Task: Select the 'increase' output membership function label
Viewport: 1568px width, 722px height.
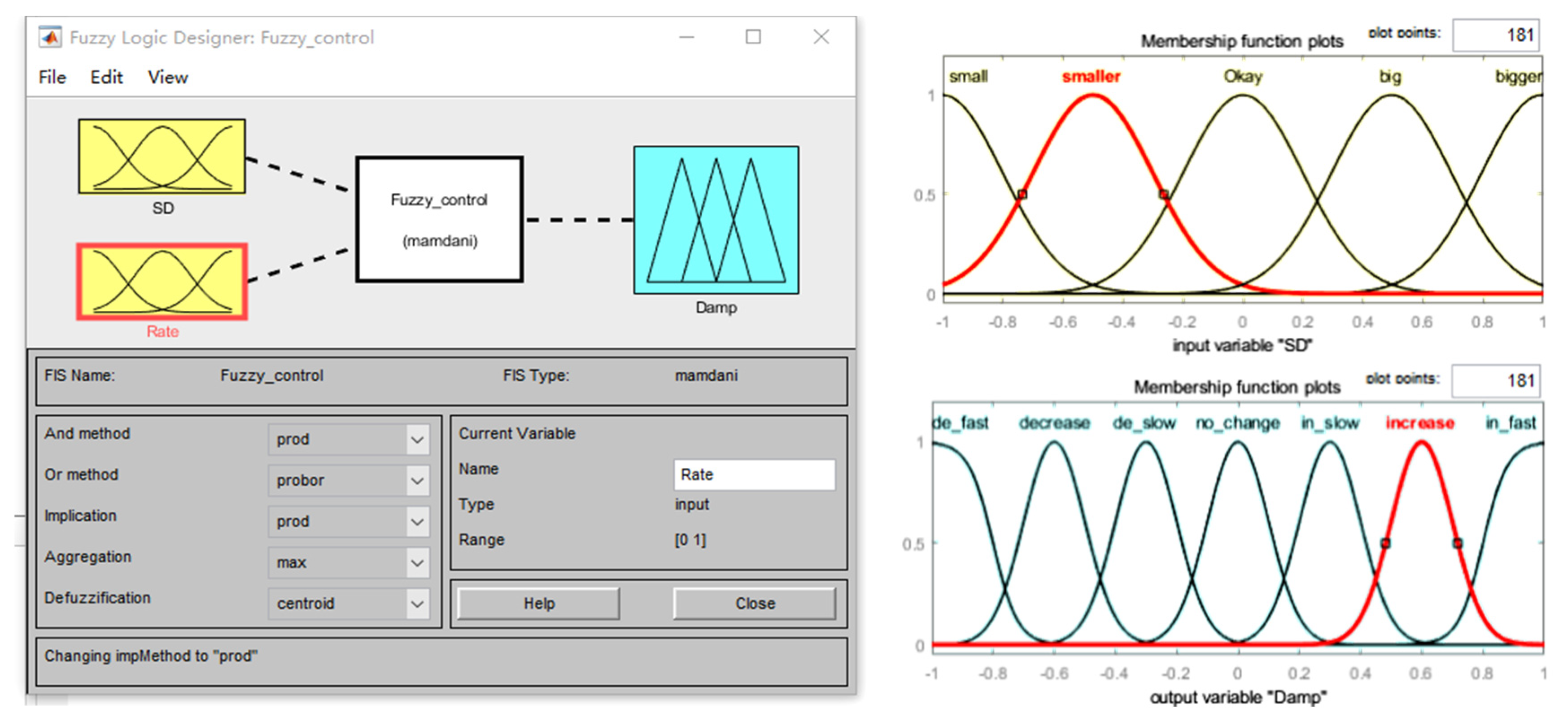Action: tap(1419, 423)
